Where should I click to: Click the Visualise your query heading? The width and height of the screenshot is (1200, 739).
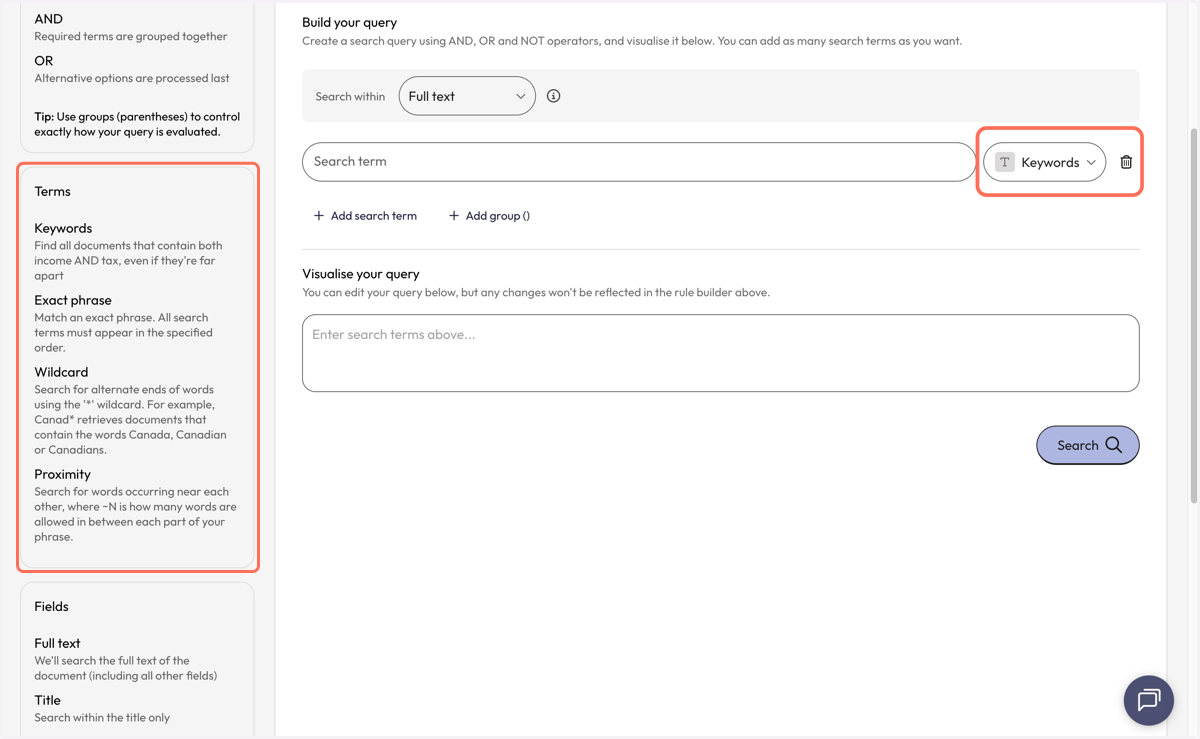[x=361, y=274]
